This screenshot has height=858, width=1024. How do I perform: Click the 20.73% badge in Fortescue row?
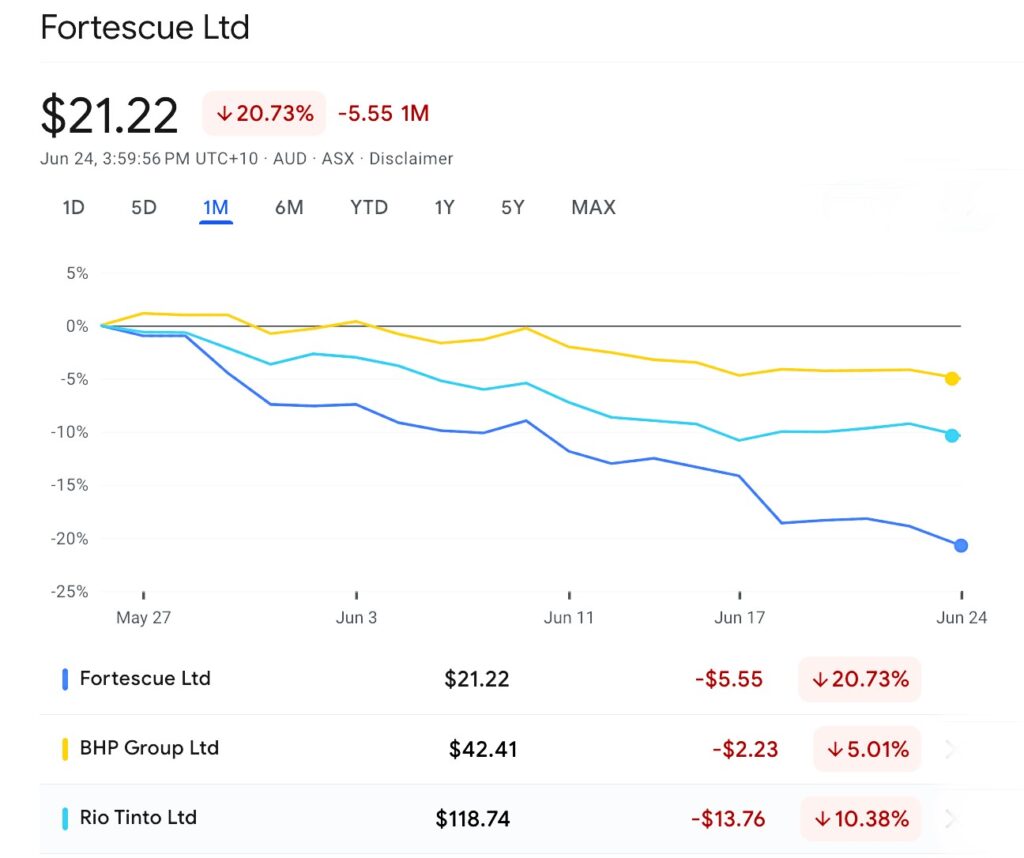pos(859,680)
